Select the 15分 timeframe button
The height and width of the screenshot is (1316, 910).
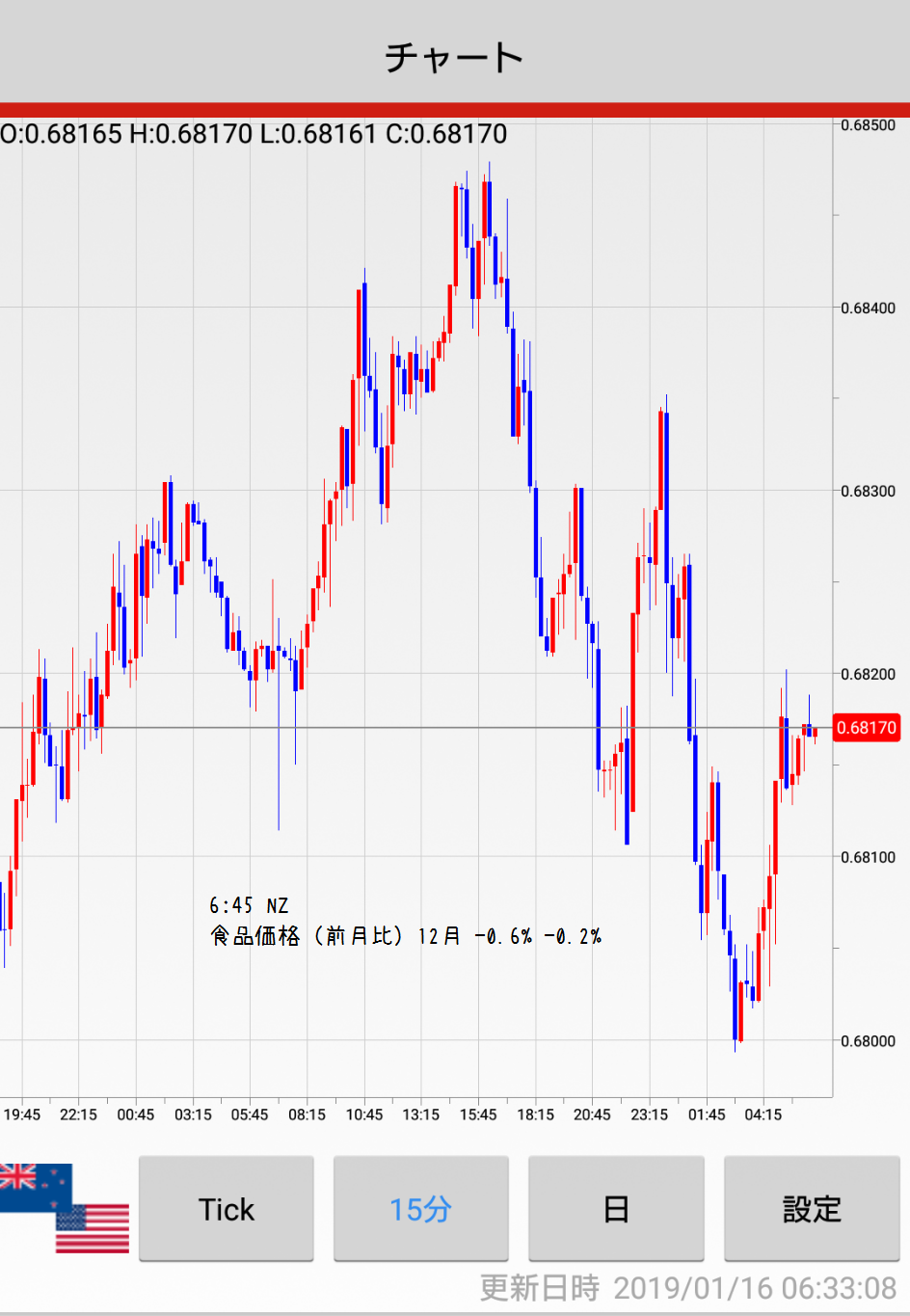(420, 1209)
